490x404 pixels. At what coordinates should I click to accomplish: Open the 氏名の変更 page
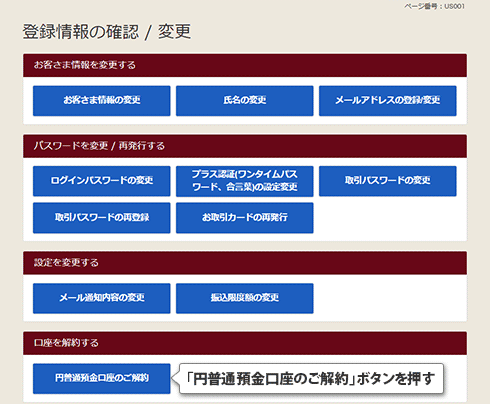point(245,101)
